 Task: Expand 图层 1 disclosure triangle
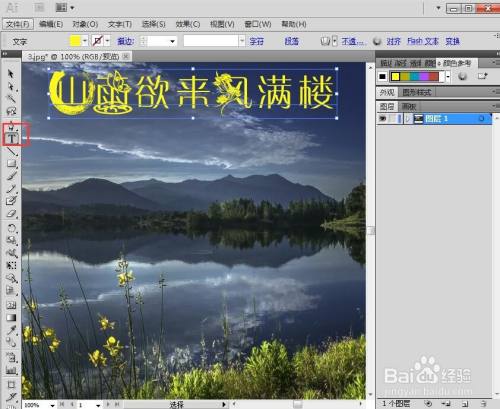click(x=407, y=119)
